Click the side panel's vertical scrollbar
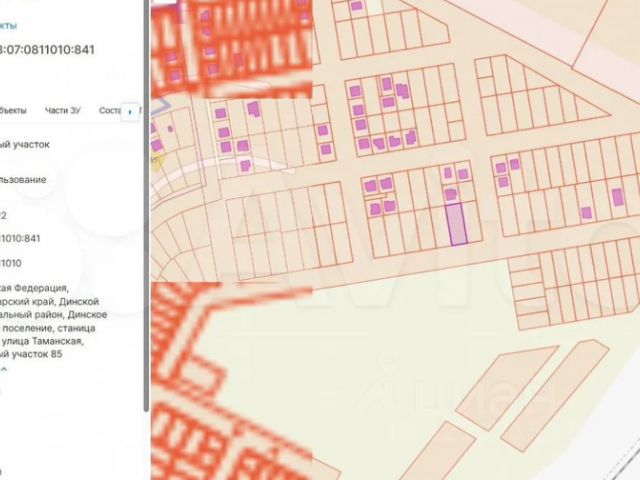Image resolution: width=640 pixels, height=480 pixels. (x=147, y=204)
